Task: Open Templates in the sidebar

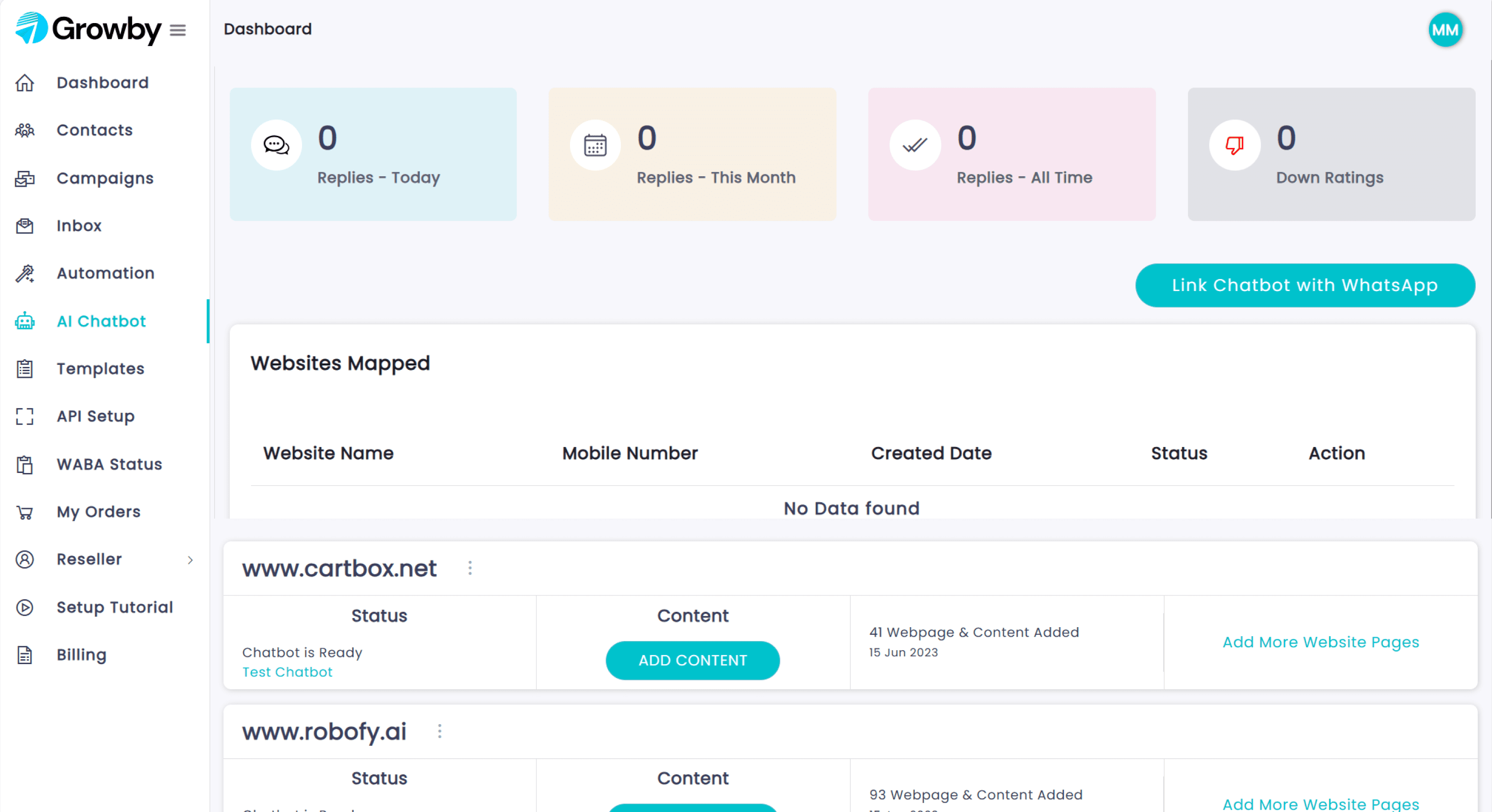Action: pyautogui.click(x=100, y=368)
